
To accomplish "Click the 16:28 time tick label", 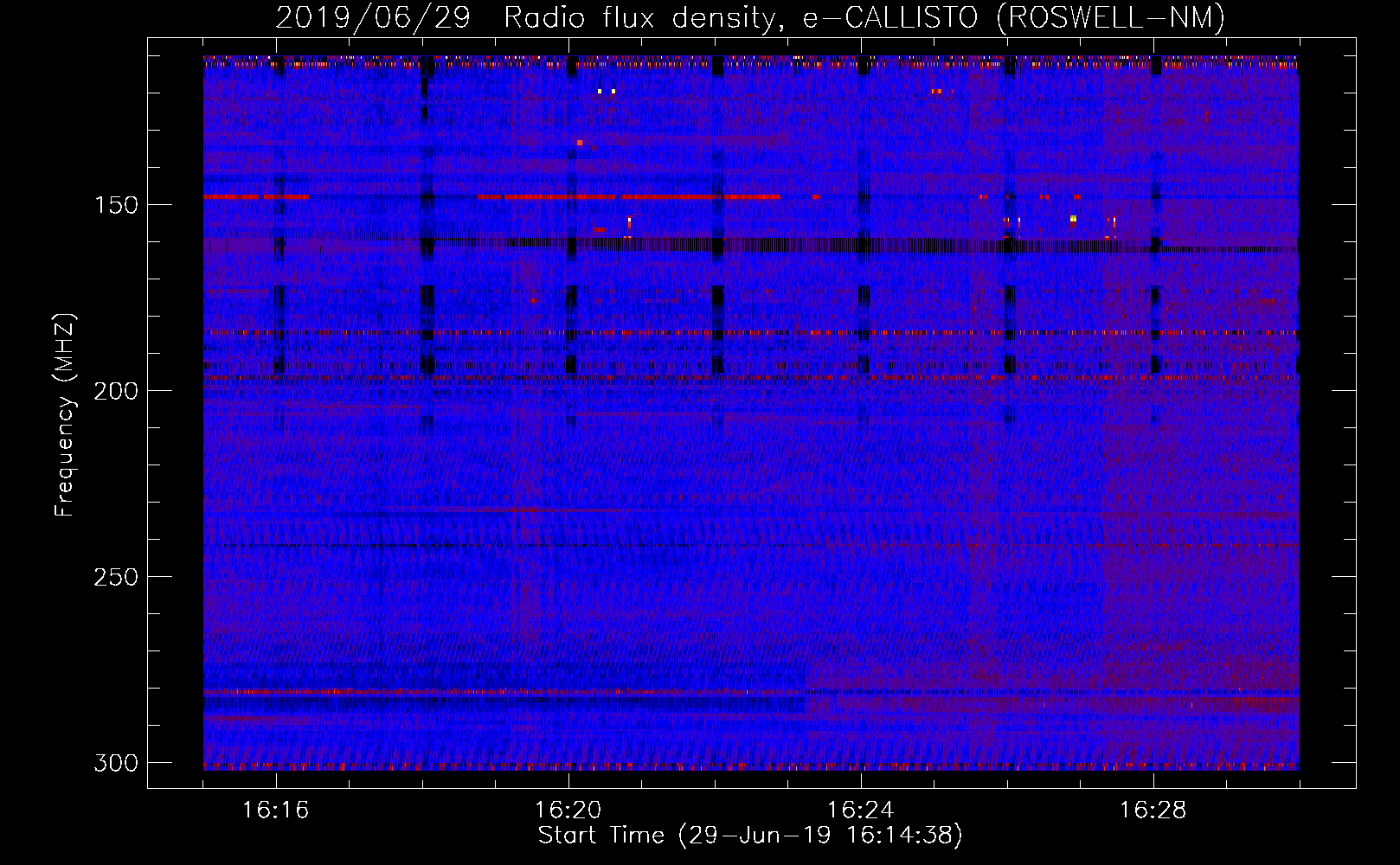I will (1153, 811).
